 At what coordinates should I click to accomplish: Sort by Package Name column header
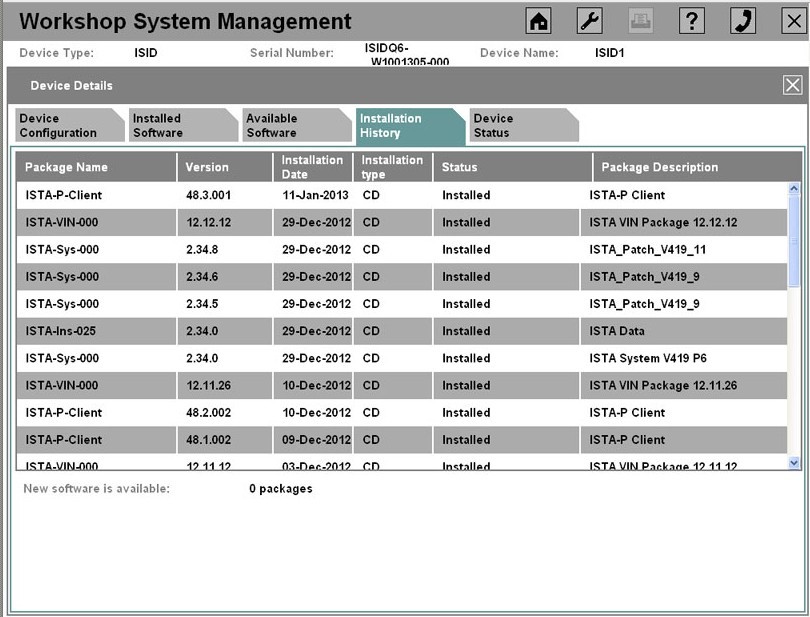point(96,167)
